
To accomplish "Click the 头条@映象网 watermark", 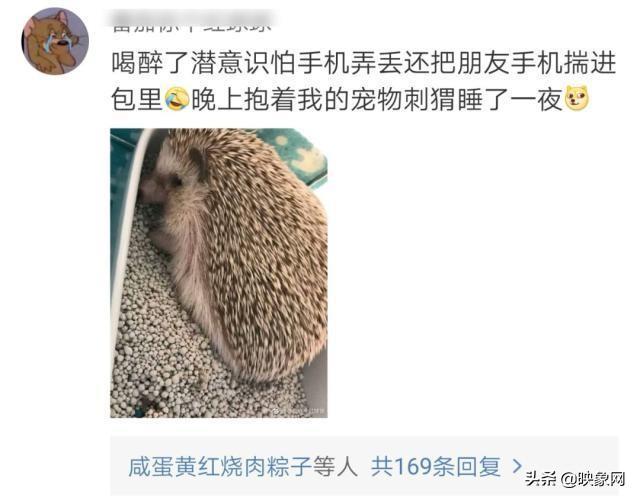I will coord(575,478).
